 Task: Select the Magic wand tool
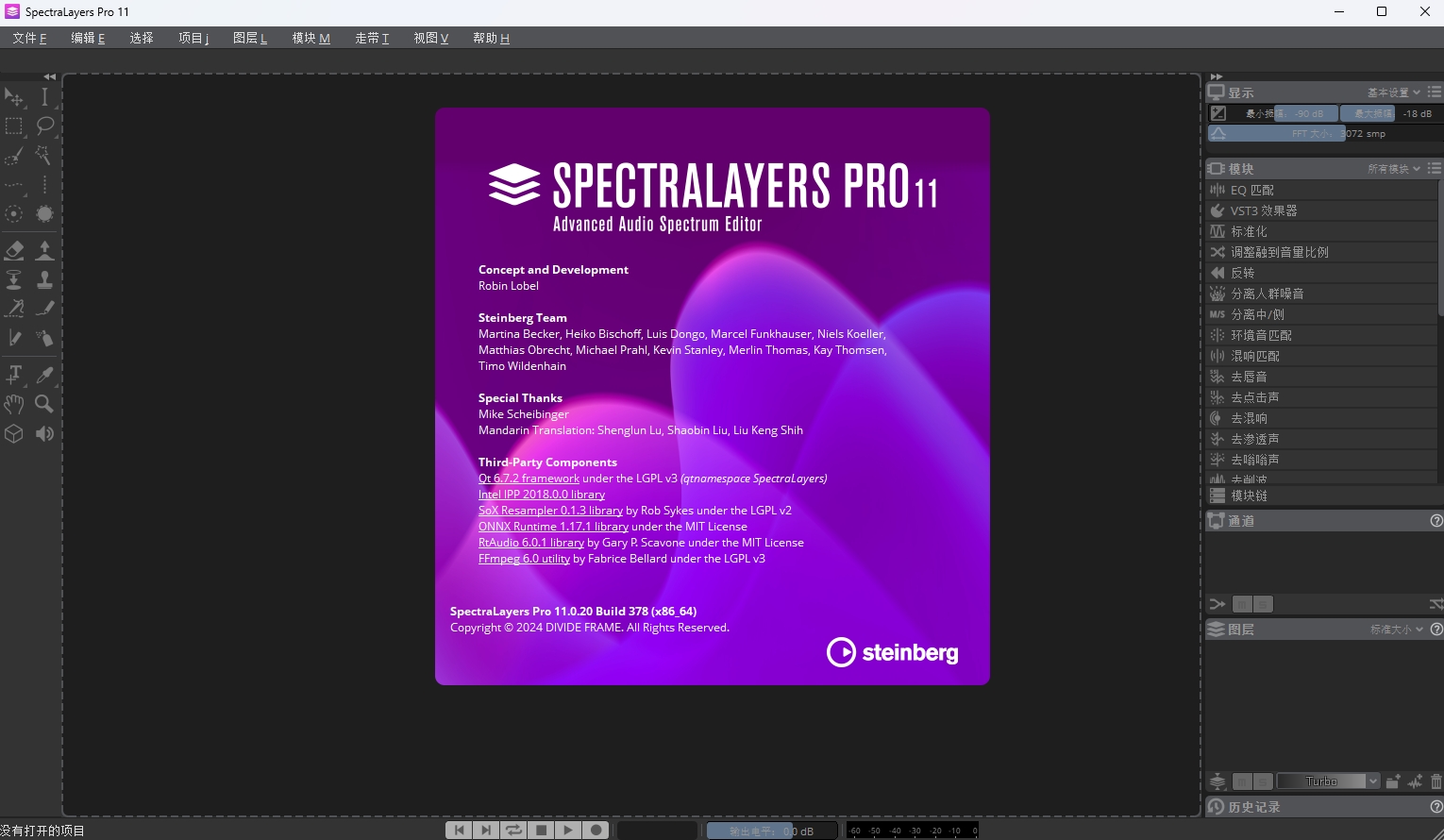pyautogui.click(x=44, y=156)
